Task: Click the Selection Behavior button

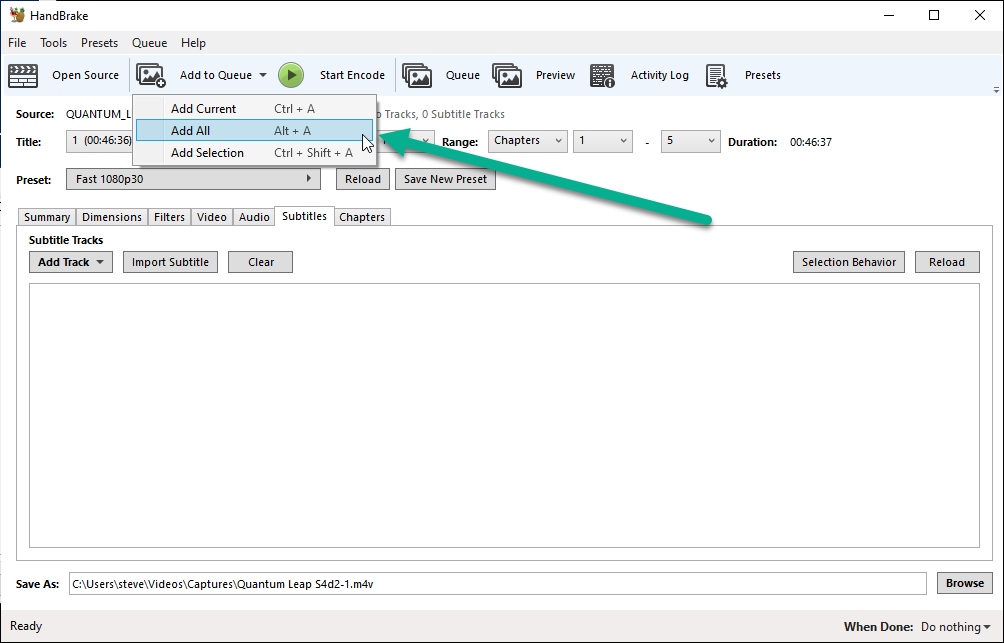Action: click(x=849, y=262)
